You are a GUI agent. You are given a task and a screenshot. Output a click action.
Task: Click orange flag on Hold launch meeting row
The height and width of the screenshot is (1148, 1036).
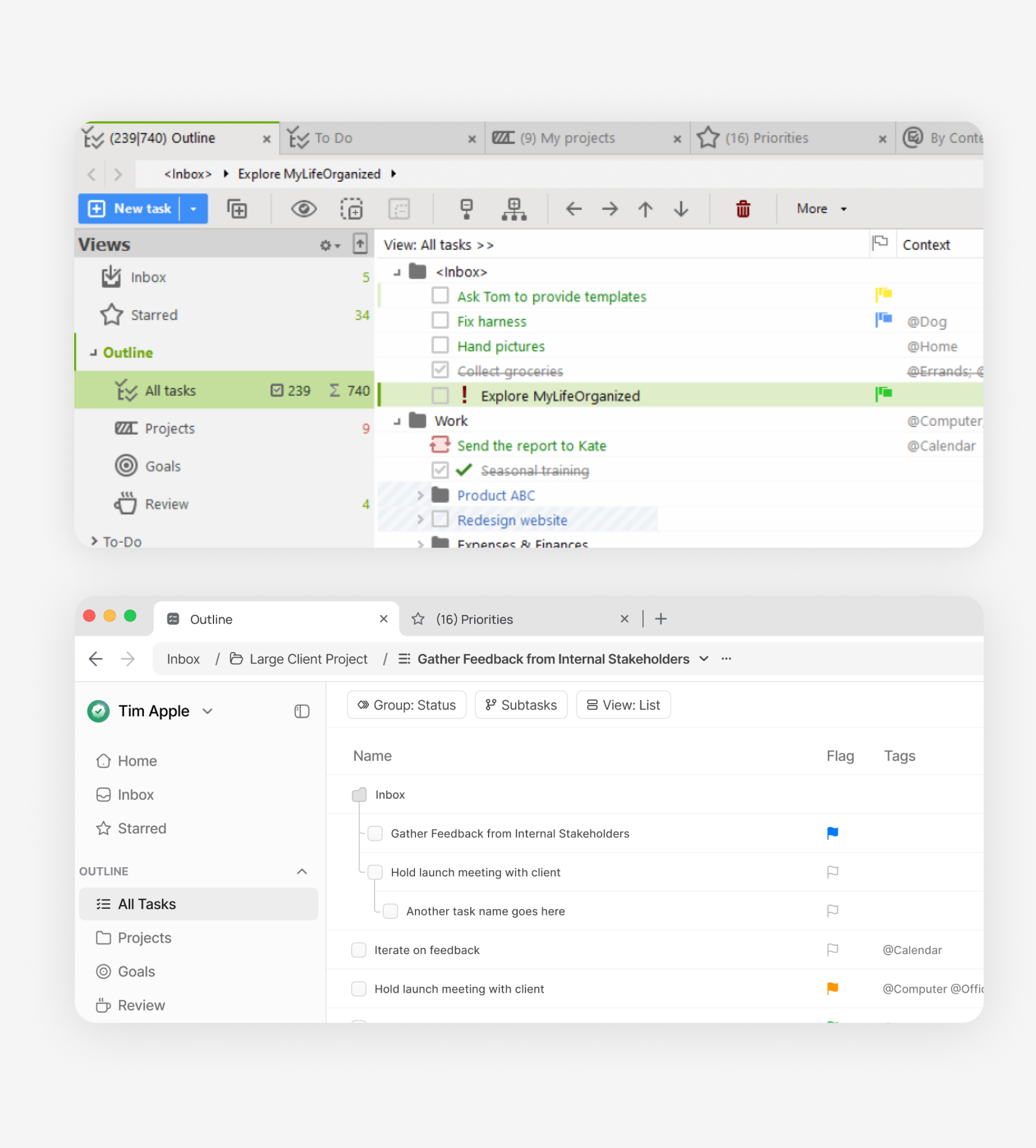pos(832,988)
